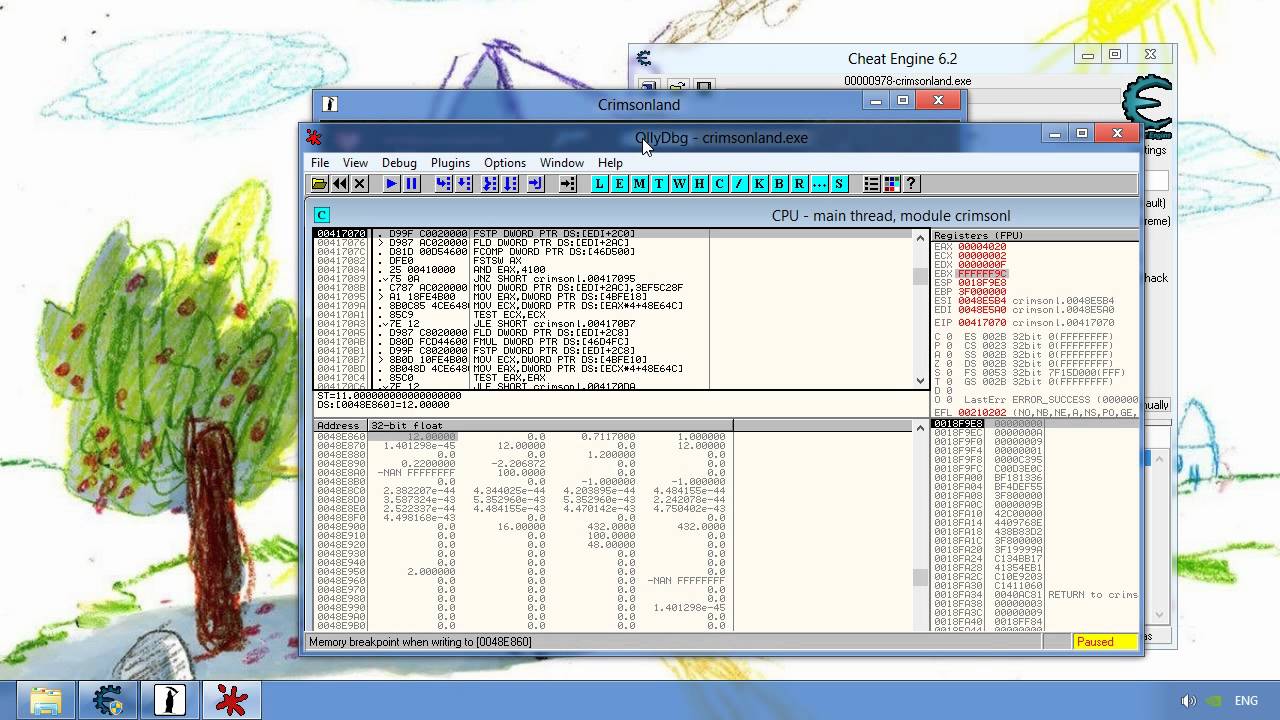
Task: Click the Registers (FPU) header button
Action: [x=1035, y=236]
